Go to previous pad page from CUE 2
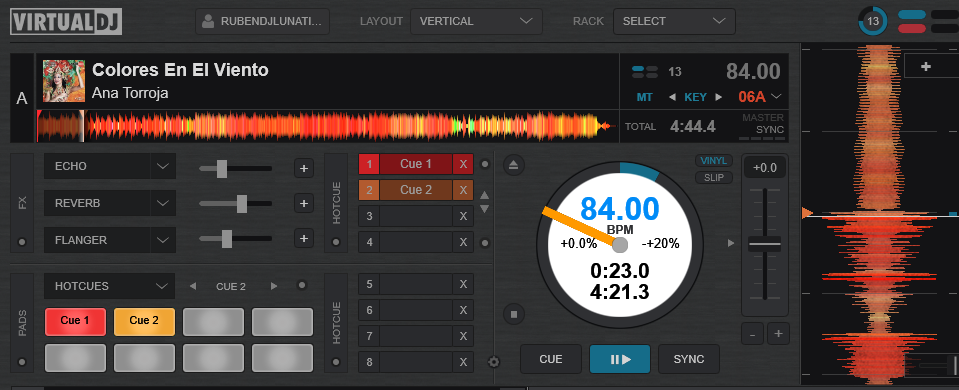Screen dimensions: 959x390 pos(193,286)
